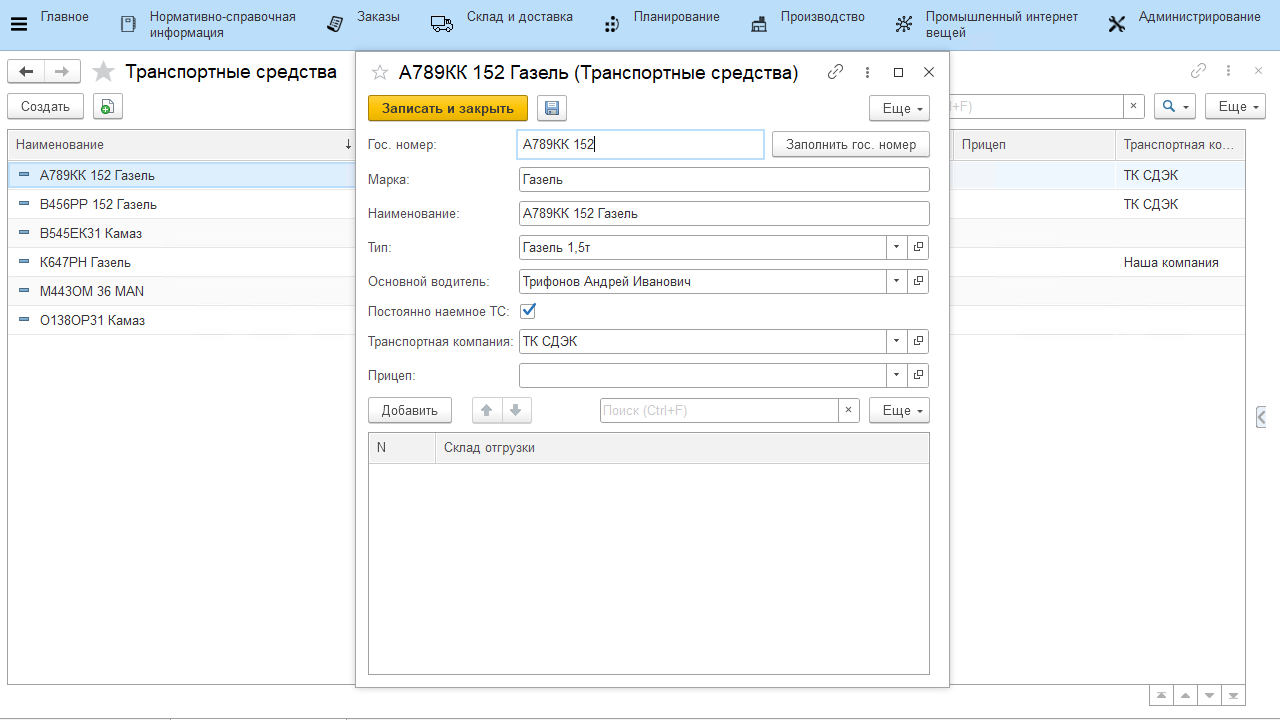
Task: Click the save diskette icon in dialog
Action: 552,108
